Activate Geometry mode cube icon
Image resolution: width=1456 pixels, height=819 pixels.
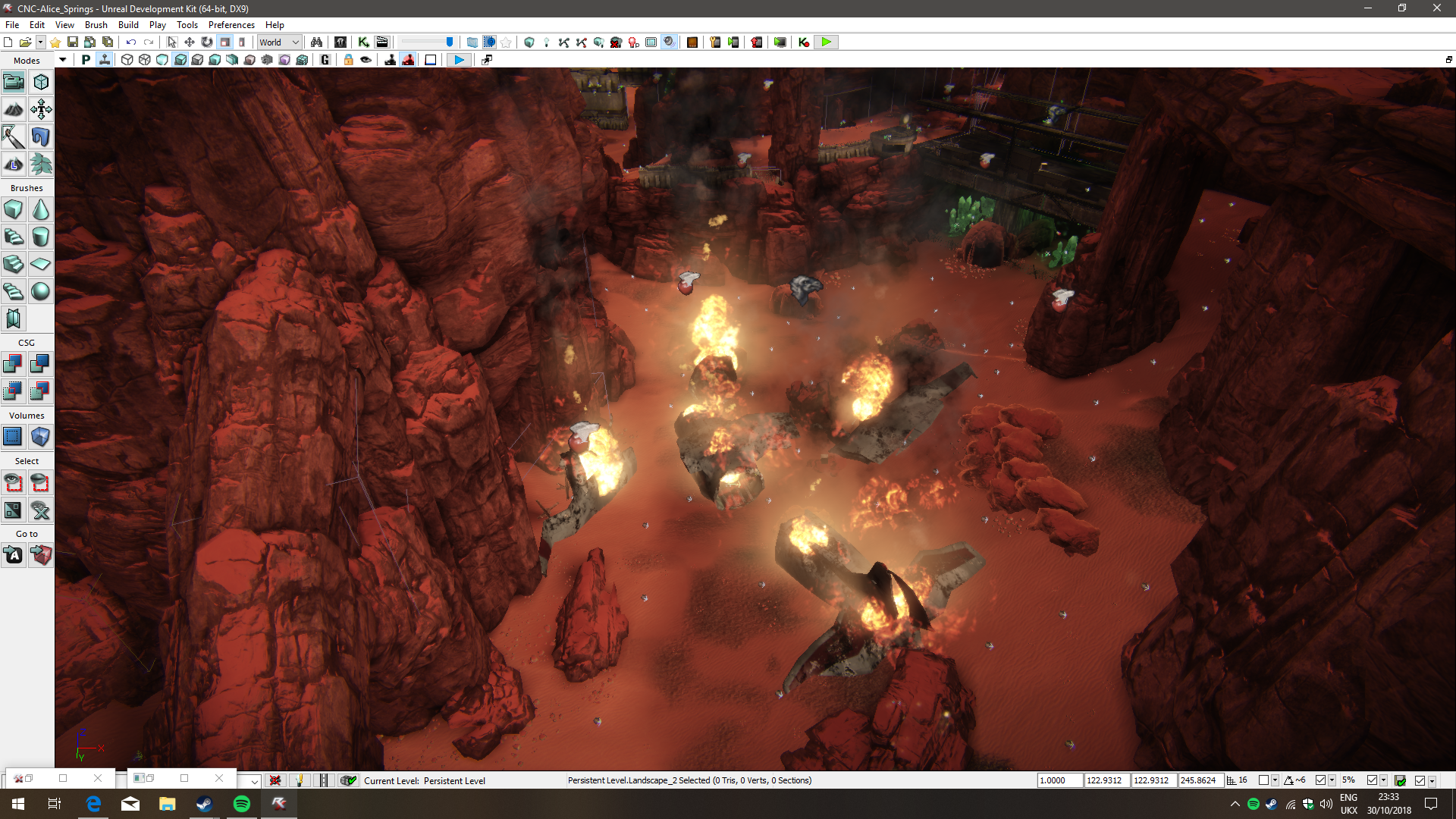click(x=41, y=82)
